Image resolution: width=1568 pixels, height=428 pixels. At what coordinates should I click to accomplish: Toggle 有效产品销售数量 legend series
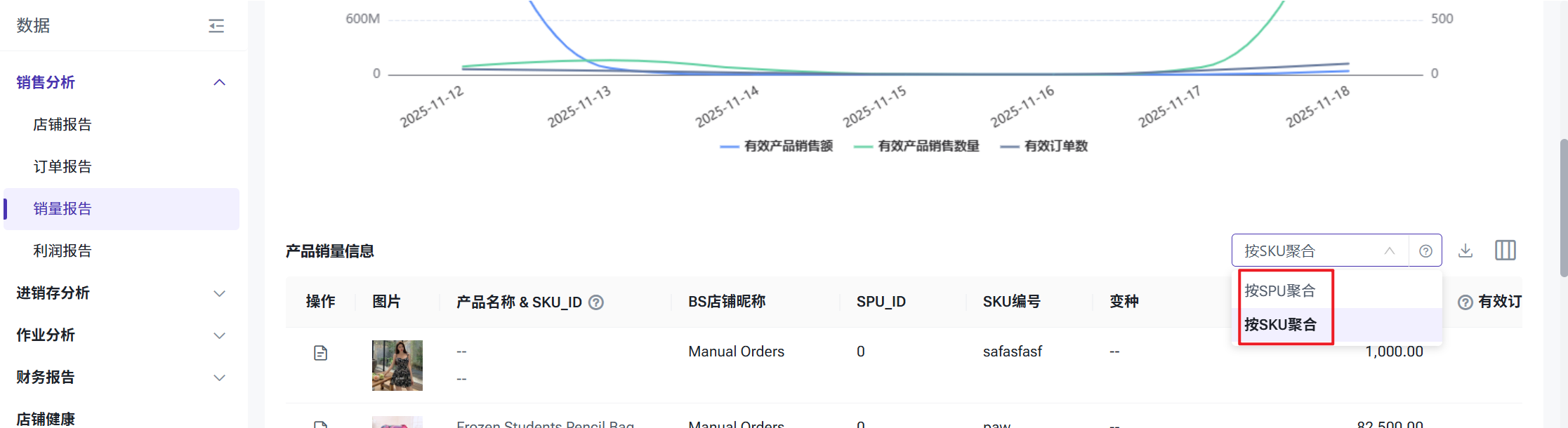tap(916, 146)
